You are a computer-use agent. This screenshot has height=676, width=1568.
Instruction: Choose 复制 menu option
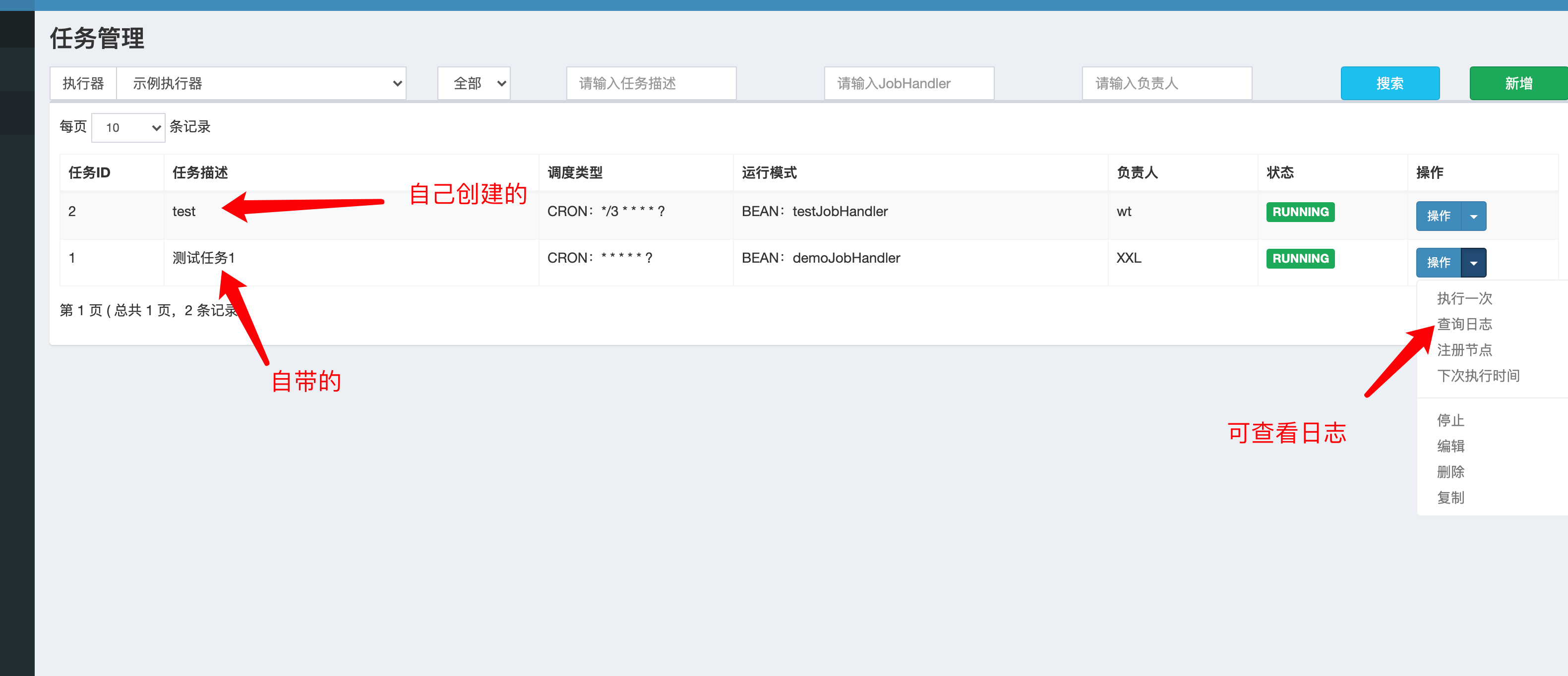[x=1450, y=498]
